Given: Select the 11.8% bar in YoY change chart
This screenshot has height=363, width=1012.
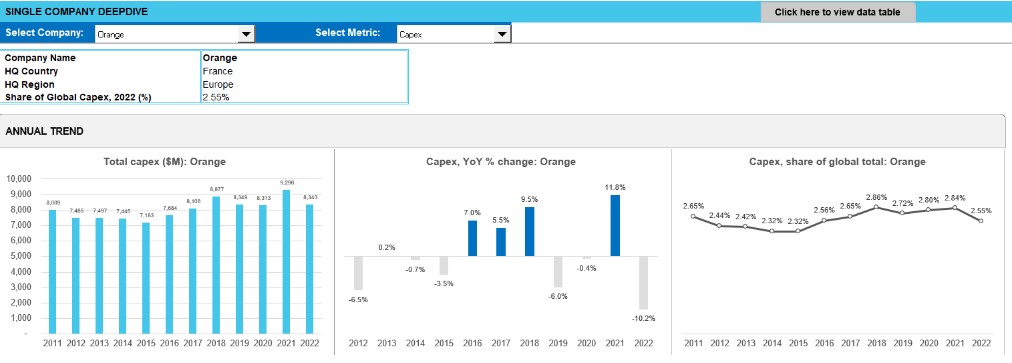Looking at the screenshot, I should [615, 225].
